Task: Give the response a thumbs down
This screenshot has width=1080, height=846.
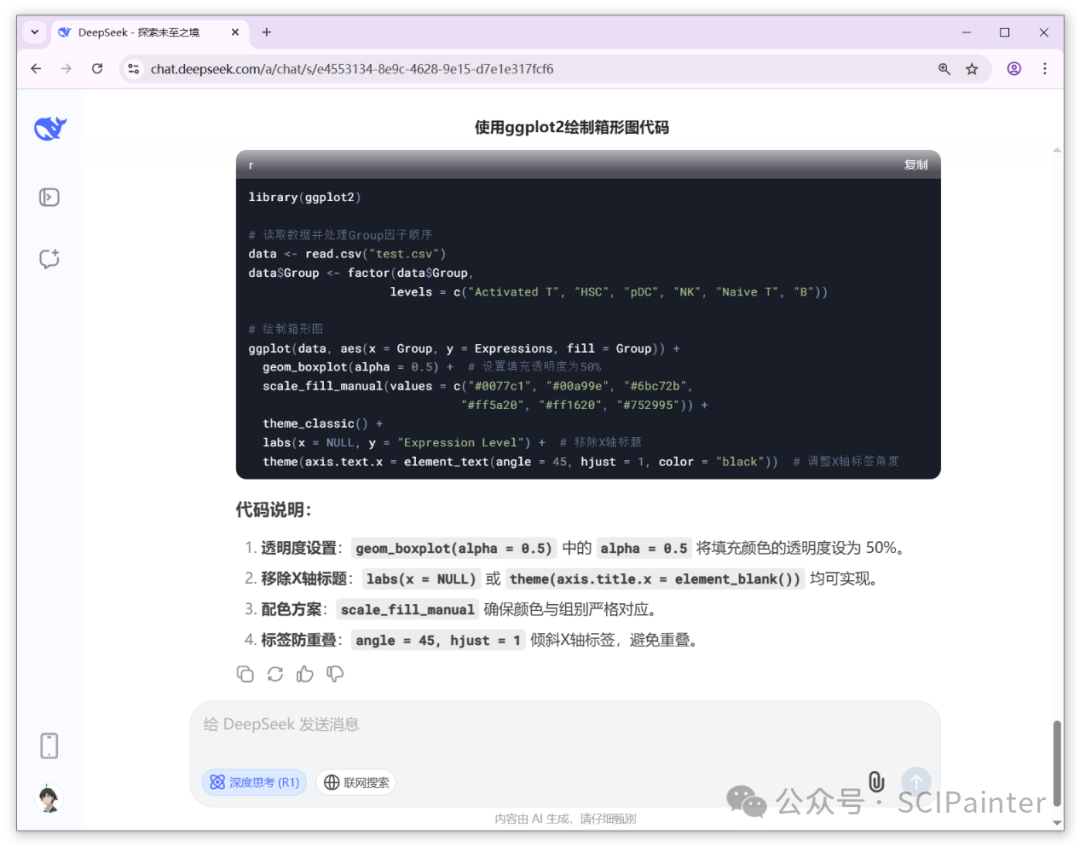Action: point(335,674)
